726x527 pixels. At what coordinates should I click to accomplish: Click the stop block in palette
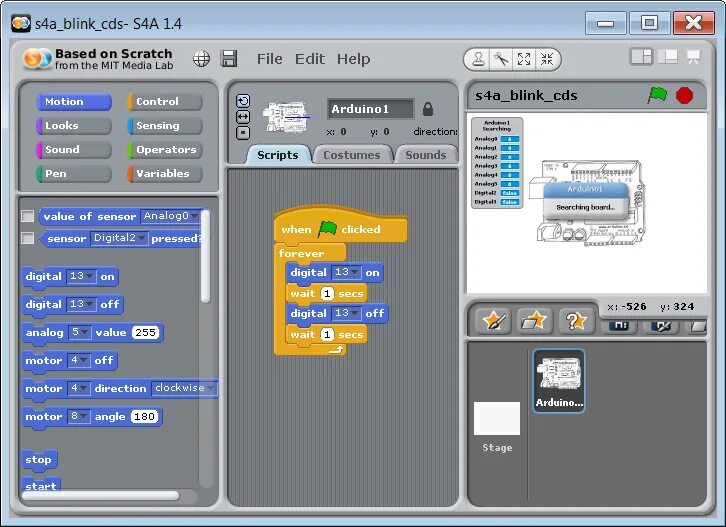(39, 460)
